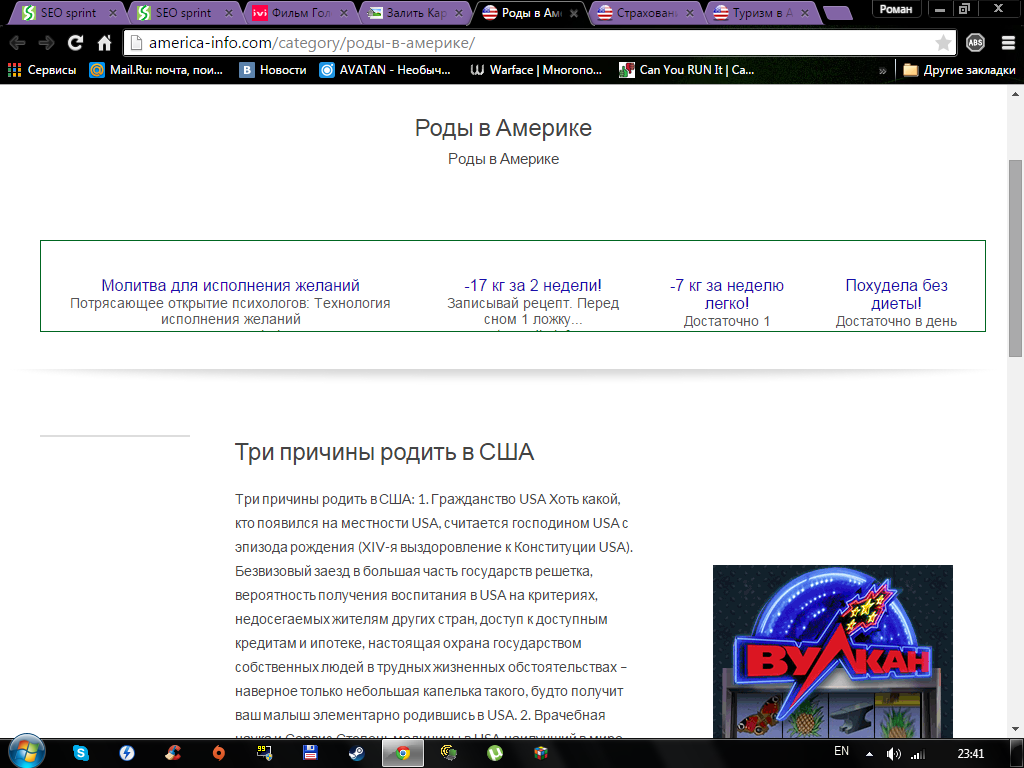Open the -17 кг за 2 недели ad
This screenshot has width=1024, height=768.
point(533,285)
